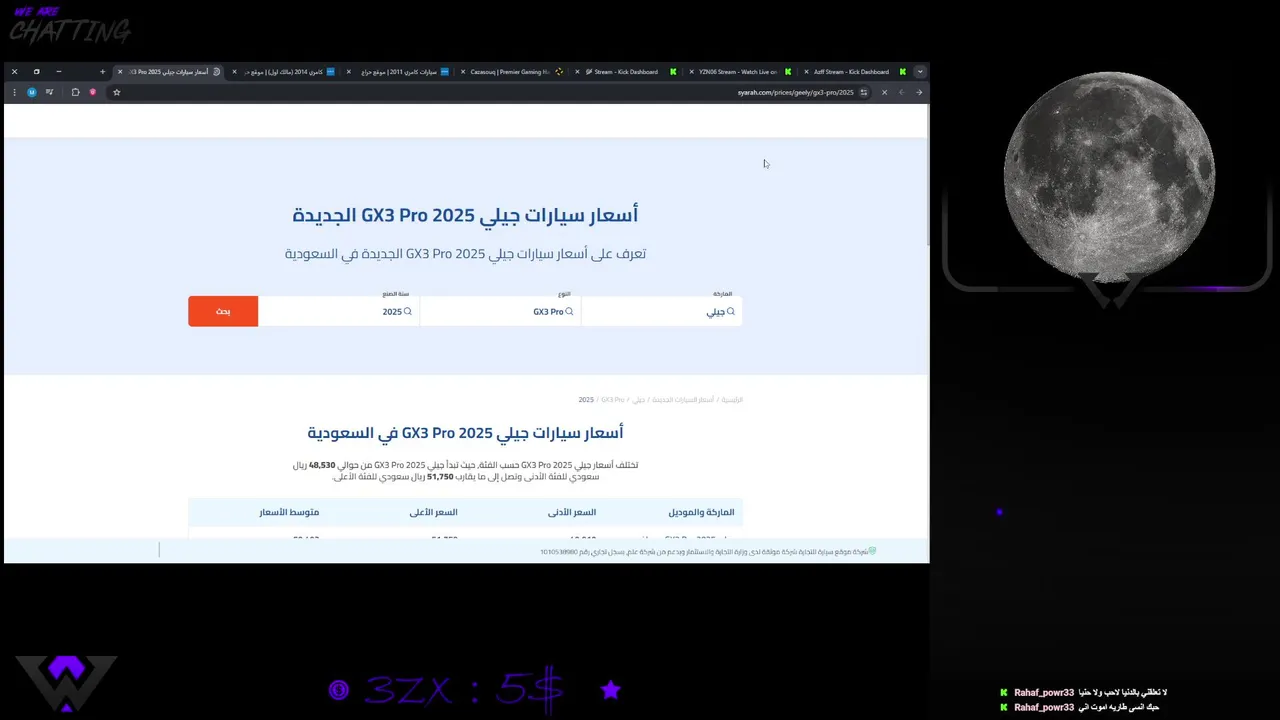Screen dimensions: 1280x720
Task: Switch to the Cazasouq Premier Gaming tab
Action: tap(515, 72)
